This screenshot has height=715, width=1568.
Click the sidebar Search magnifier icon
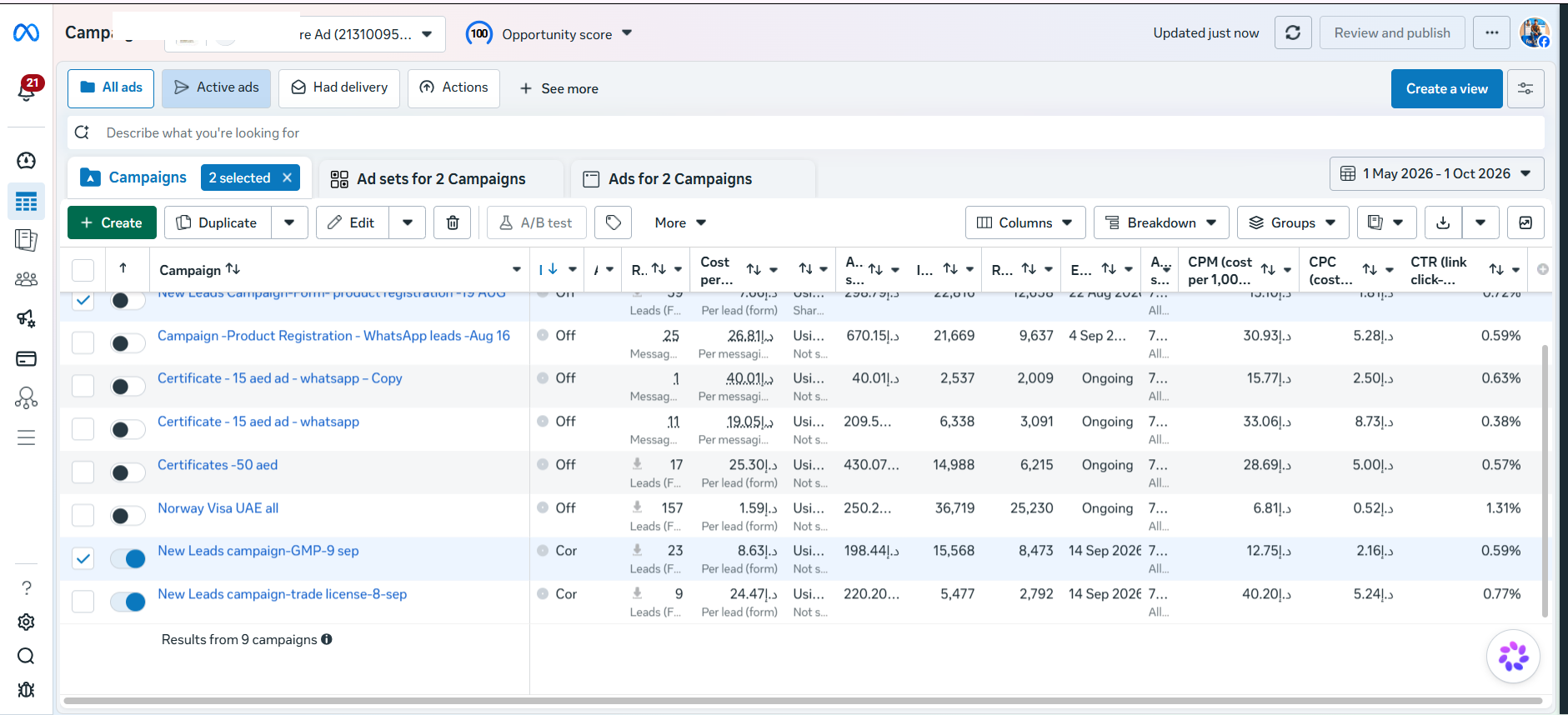tap(27, 656)
